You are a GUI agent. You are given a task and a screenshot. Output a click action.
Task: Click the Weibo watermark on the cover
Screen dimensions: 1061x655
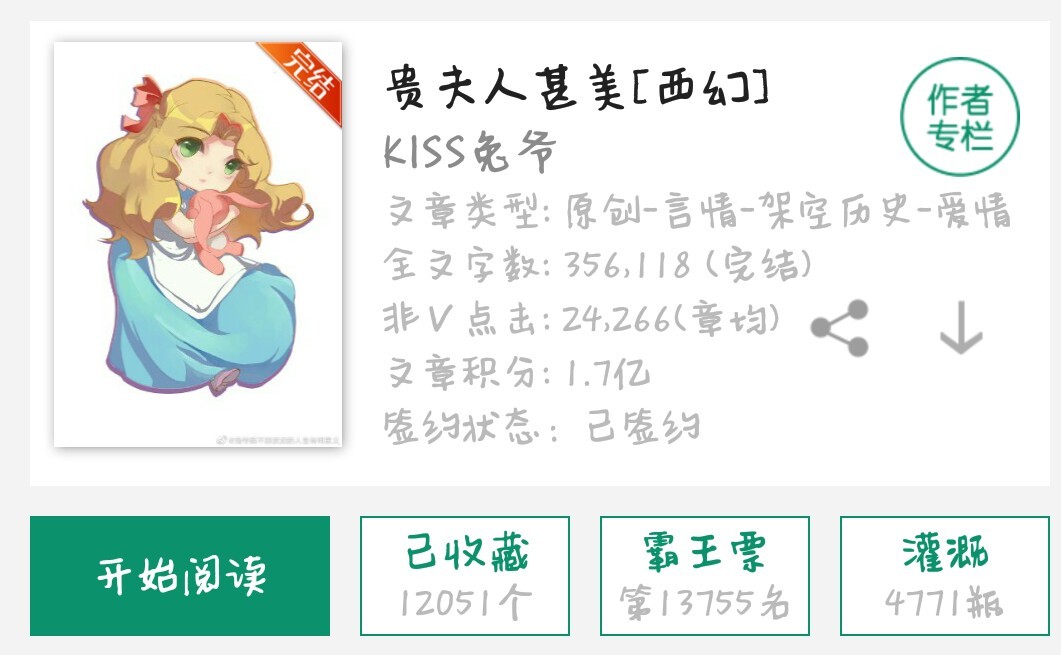pyautogui.click(x=278, y=441)
